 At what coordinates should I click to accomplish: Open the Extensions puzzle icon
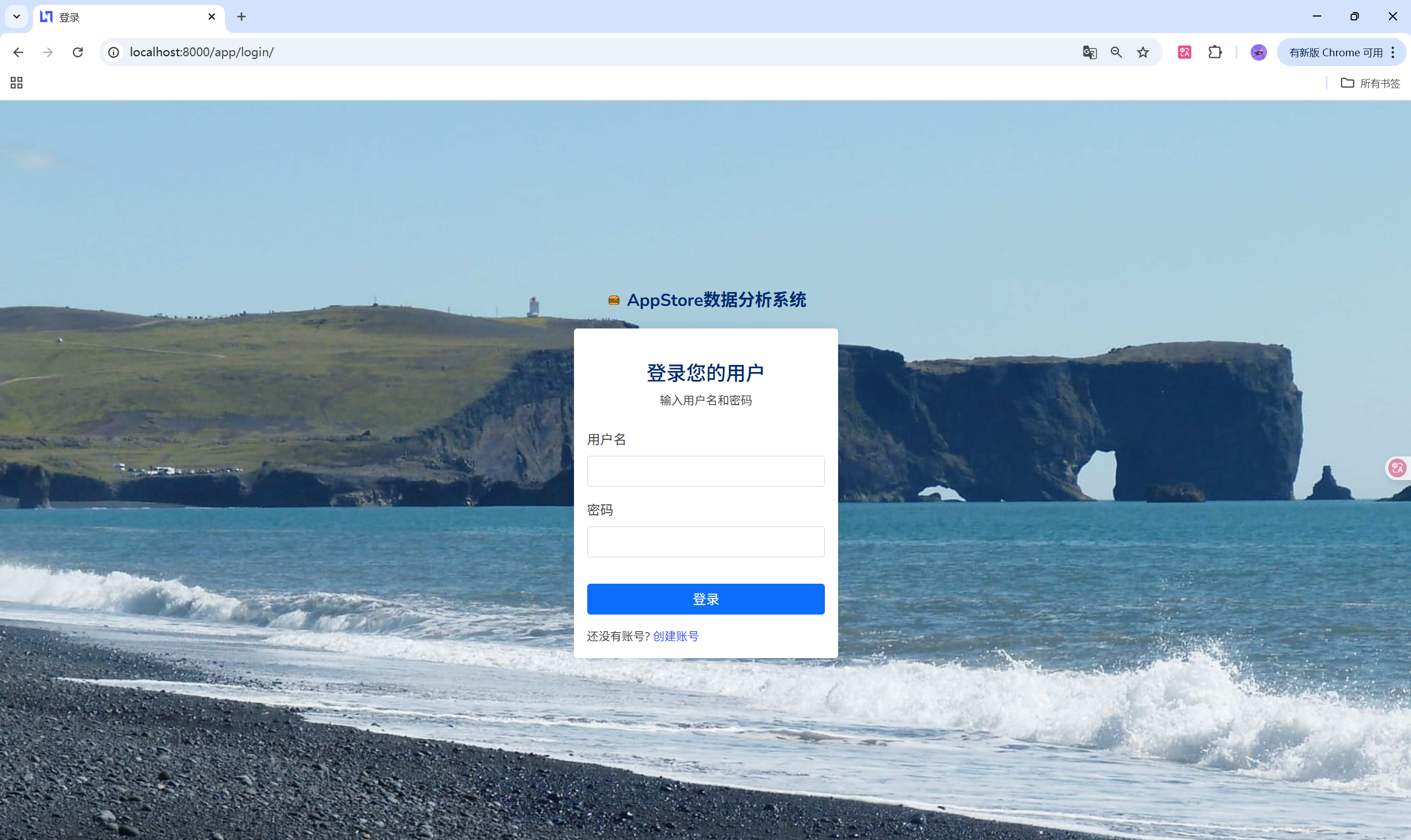pyautogui.click(x=1215, y=52)
